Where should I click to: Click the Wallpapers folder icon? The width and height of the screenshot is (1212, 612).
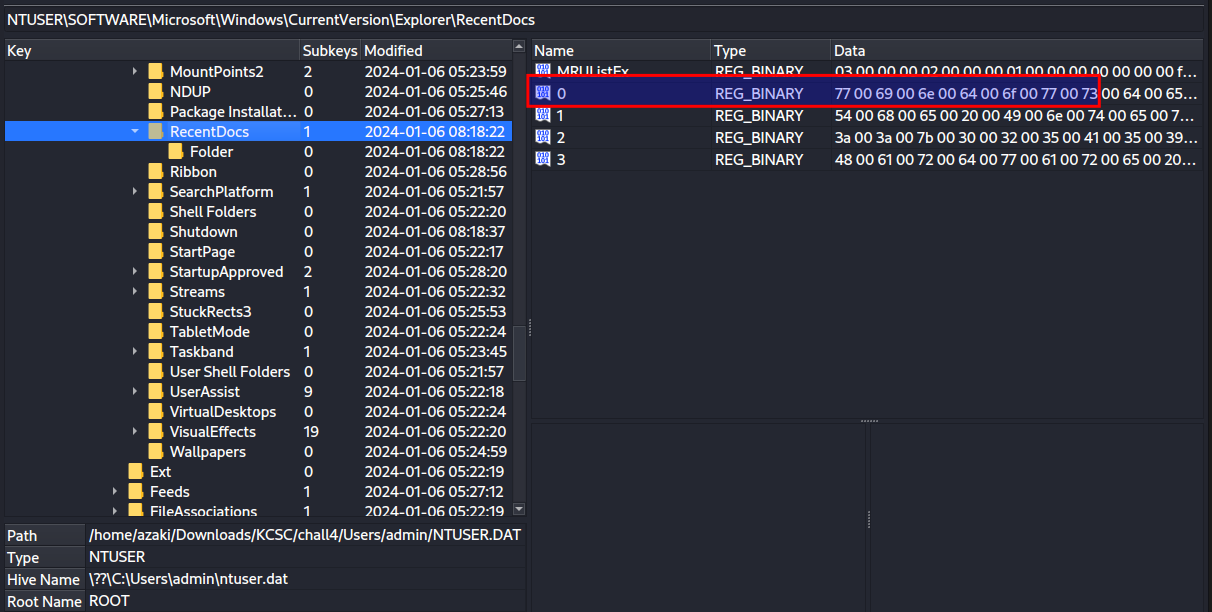tap(155, 451)
